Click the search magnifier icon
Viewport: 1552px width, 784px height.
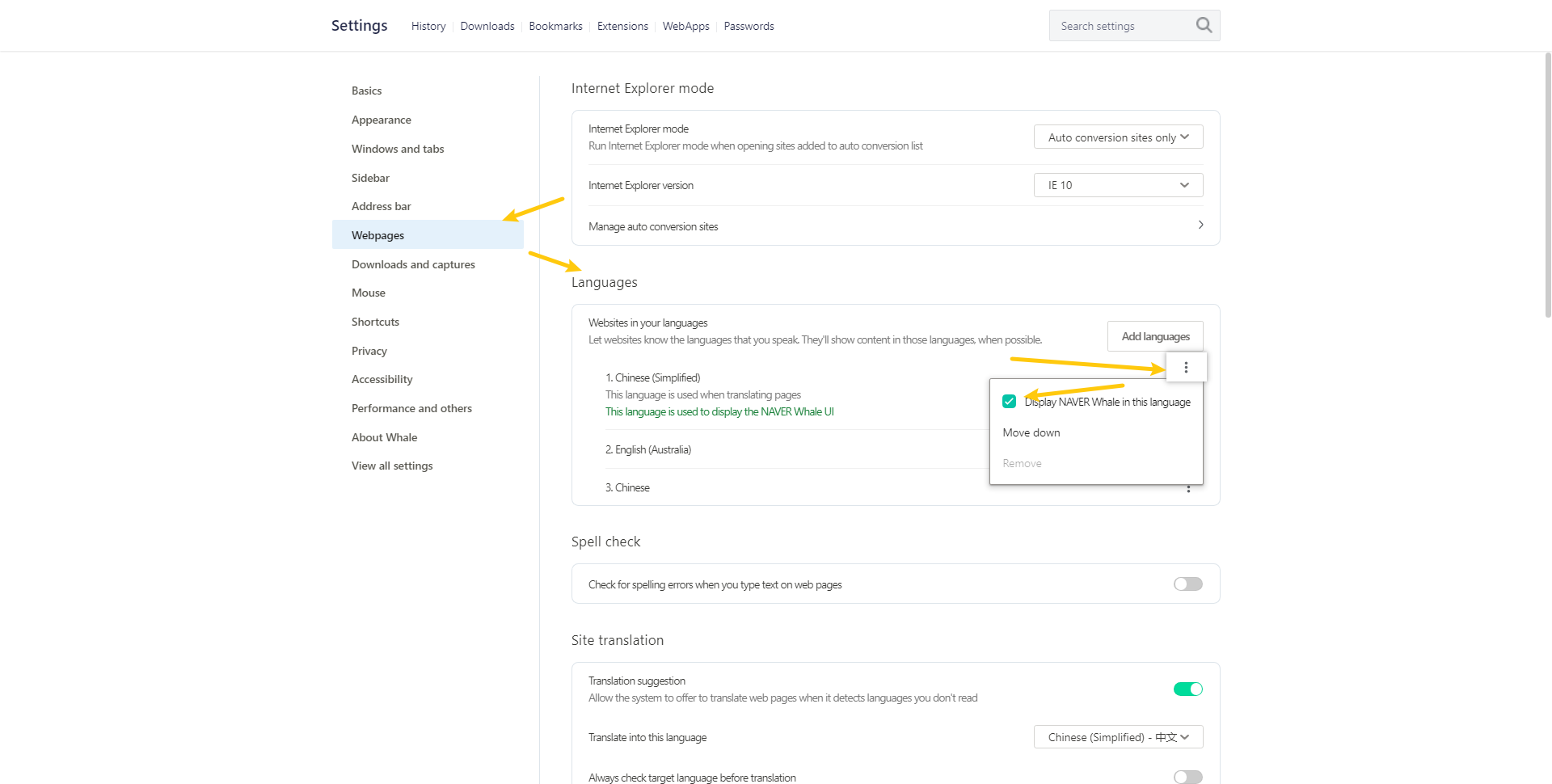pos(1204,26)
